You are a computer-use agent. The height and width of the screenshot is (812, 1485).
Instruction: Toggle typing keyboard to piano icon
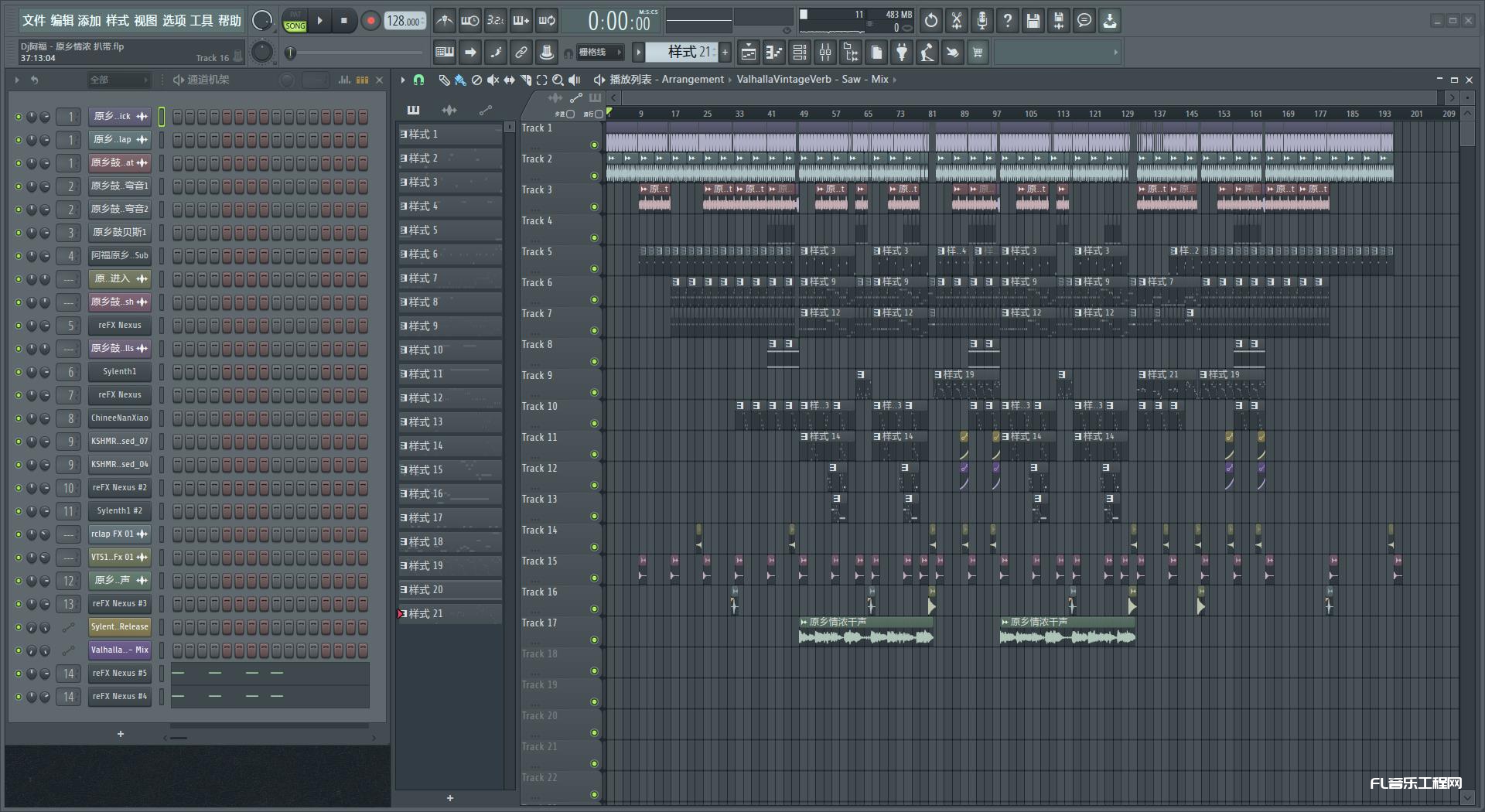445,53
